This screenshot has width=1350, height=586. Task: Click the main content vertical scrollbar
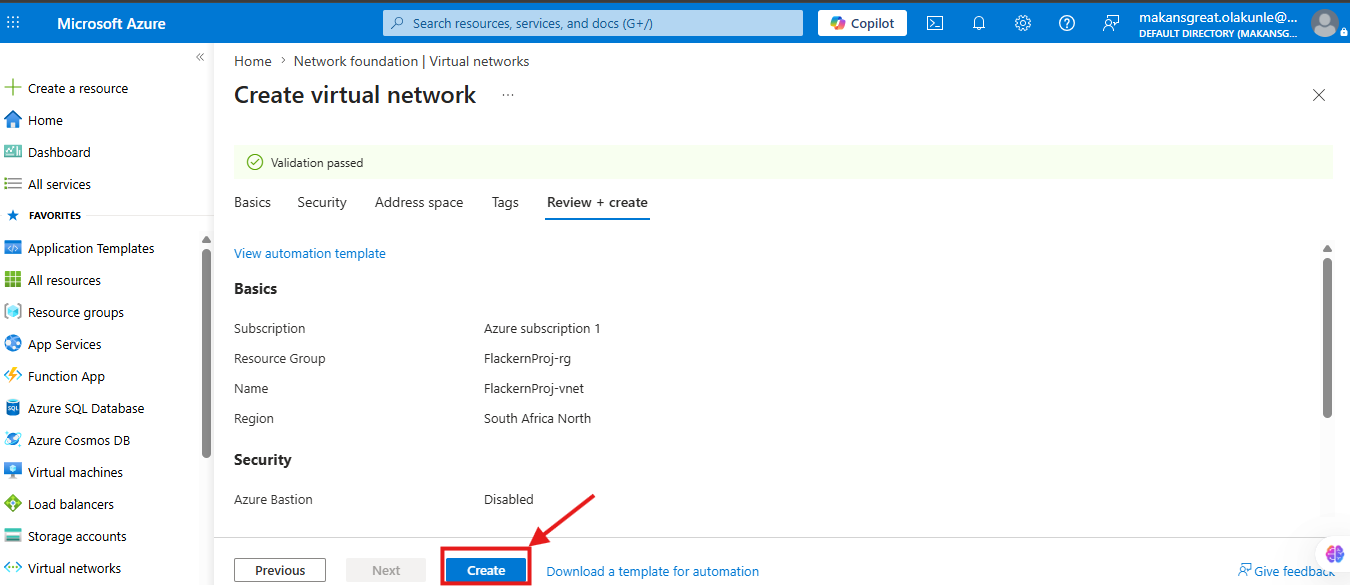1327,337
